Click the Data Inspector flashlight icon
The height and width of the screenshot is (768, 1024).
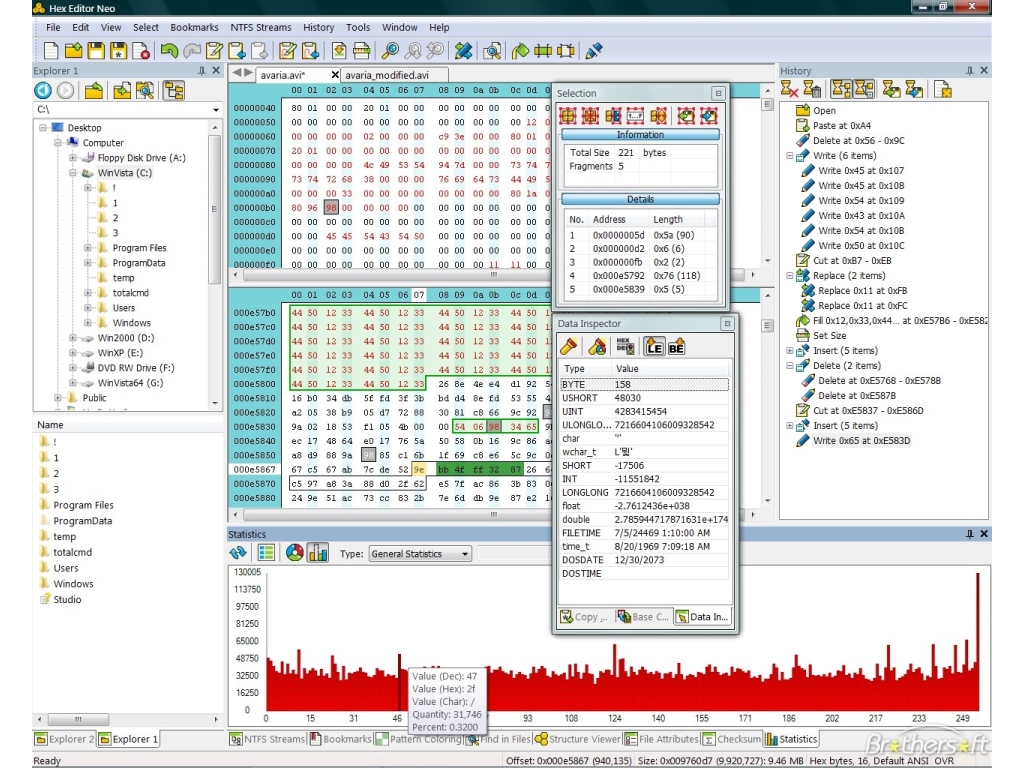point(569,347)
